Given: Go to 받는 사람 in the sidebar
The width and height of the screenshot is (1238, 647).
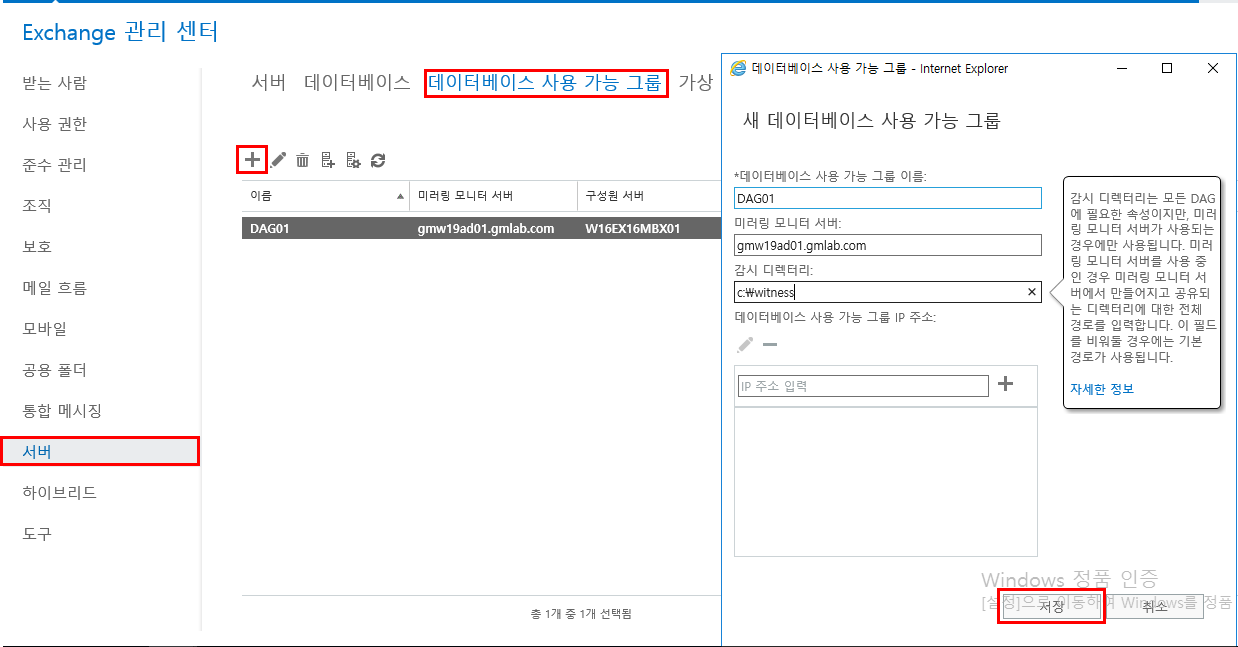Looking at the screenshot, I should (54, 83).
